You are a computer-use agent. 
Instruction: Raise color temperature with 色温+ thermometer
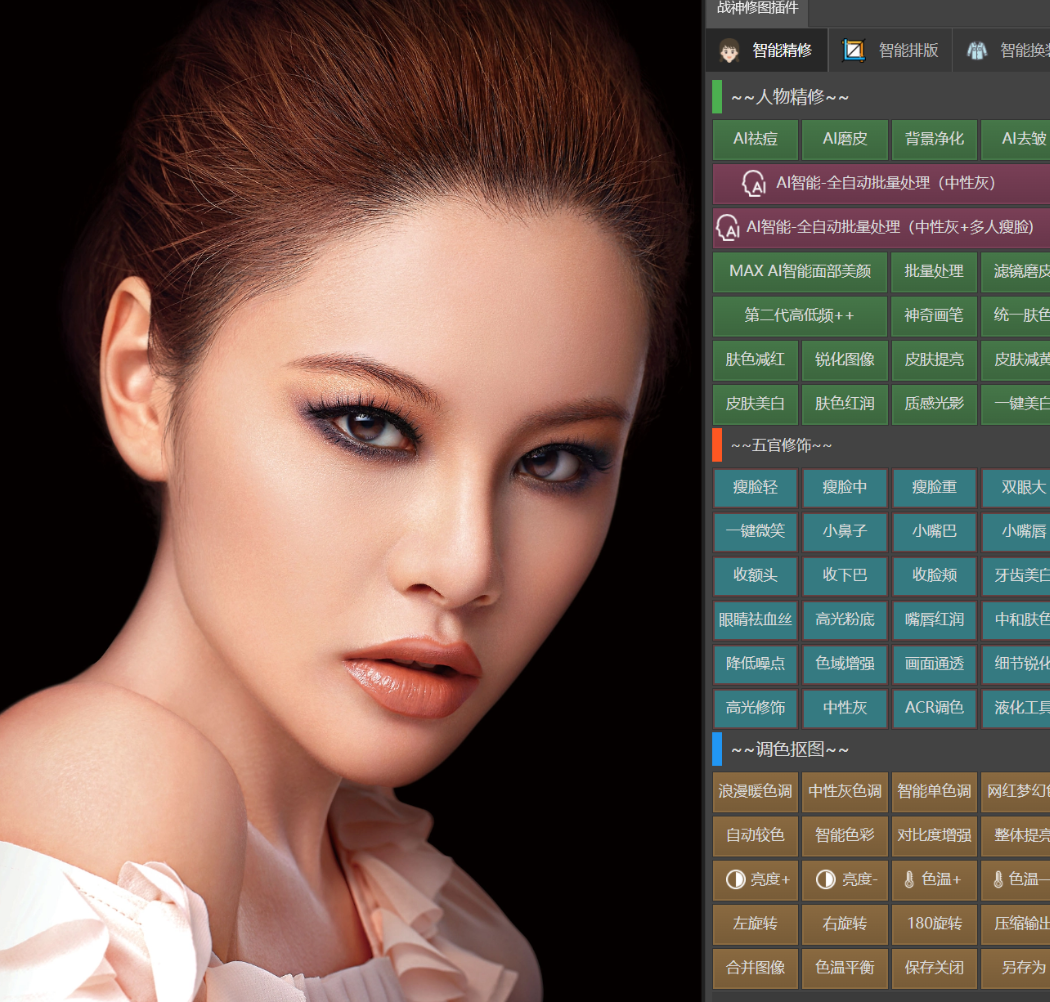point(909,880)
